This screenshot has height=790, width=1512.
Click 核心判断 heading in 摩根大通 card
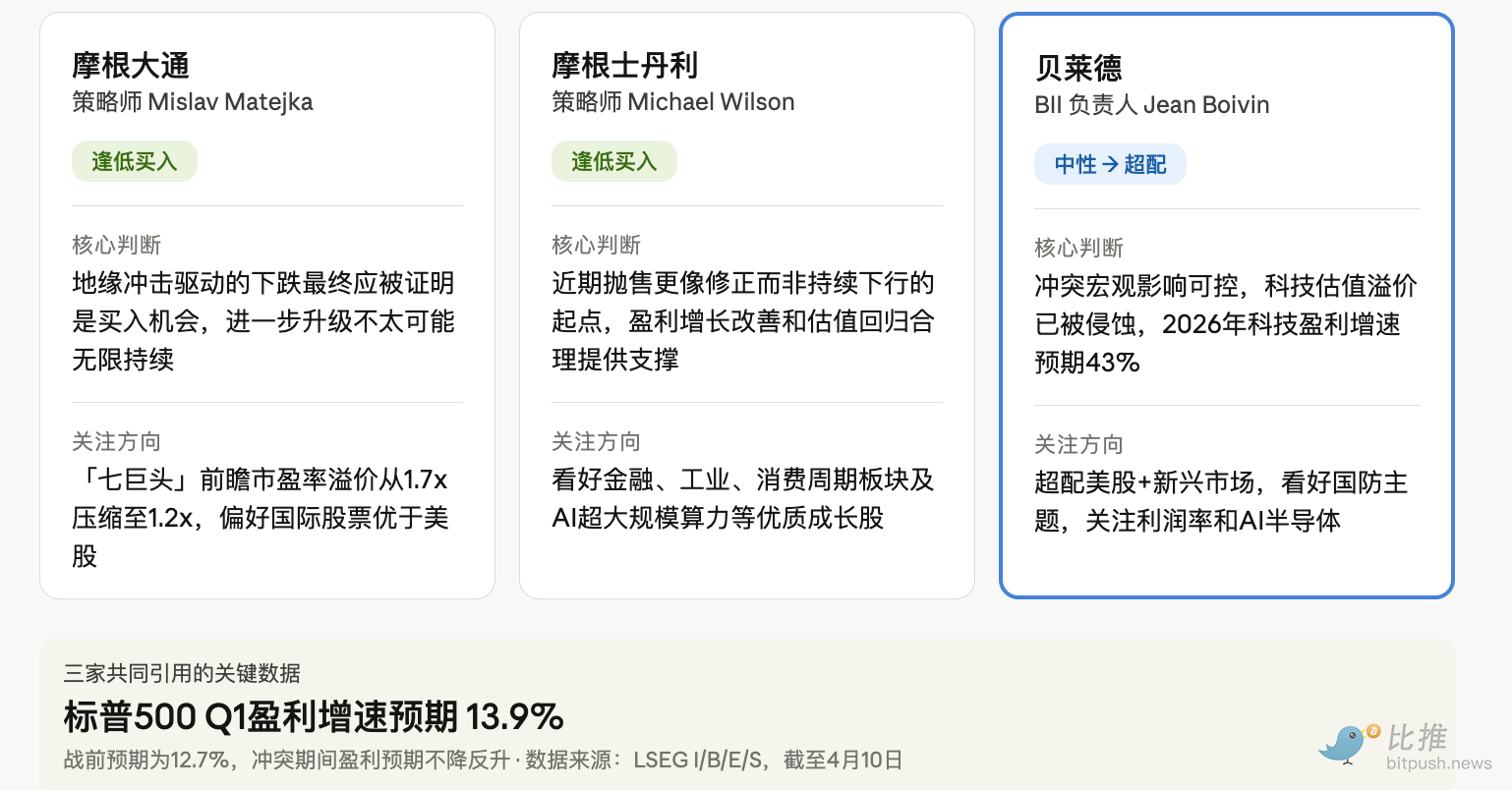point(116,245)
